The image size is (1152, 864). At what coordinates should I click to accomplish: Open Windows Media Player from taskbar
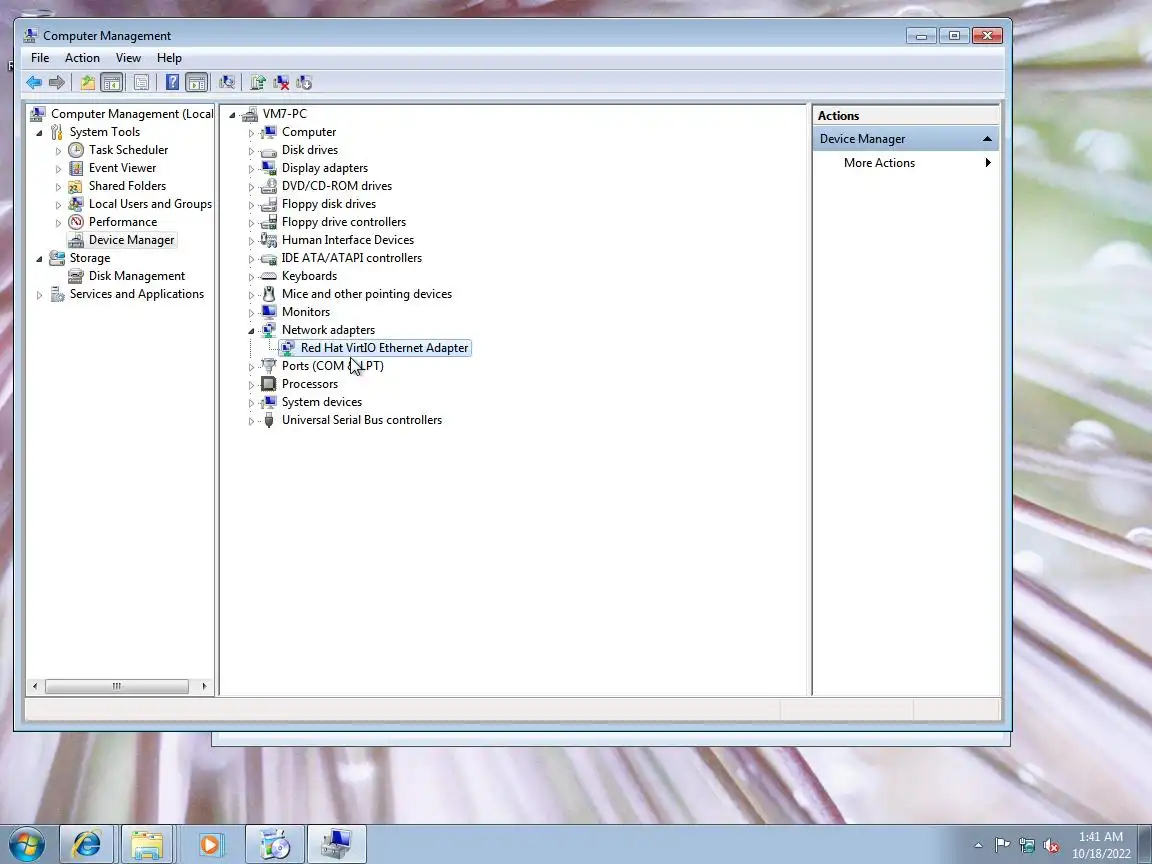(209, 844)
